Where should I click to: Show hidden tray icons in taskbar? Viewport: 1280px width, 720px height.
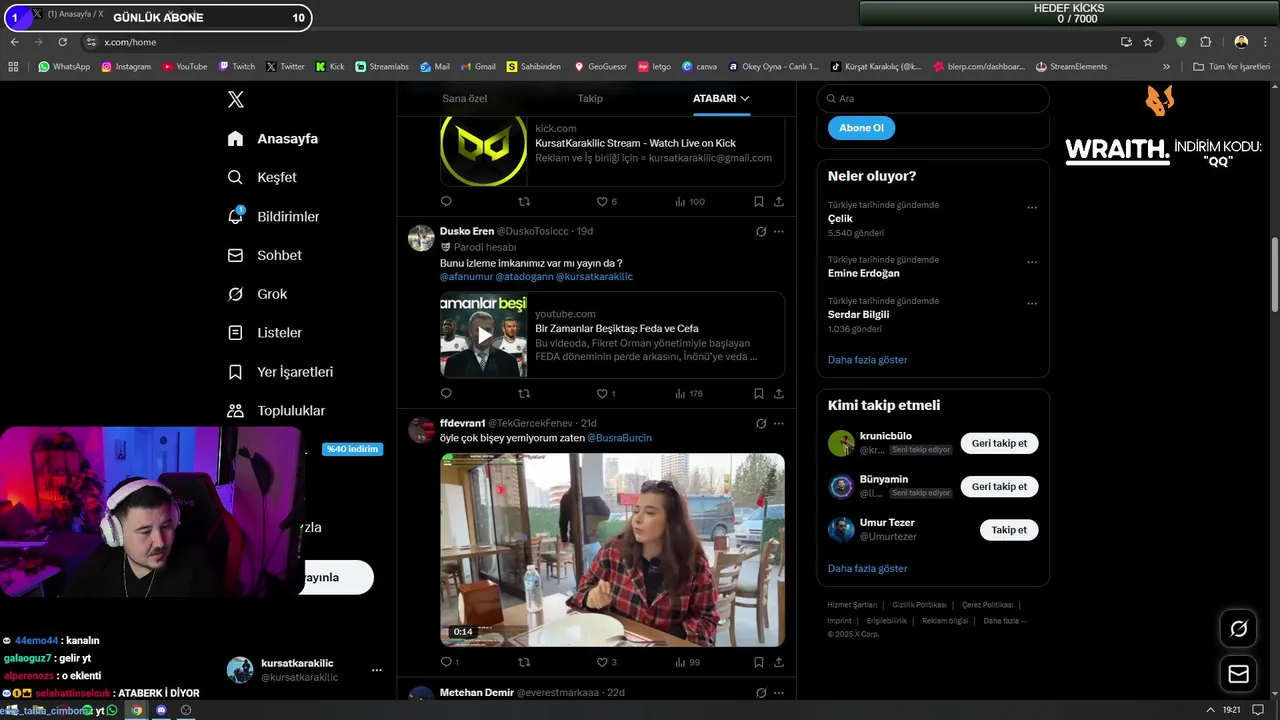pos(1211,710)
